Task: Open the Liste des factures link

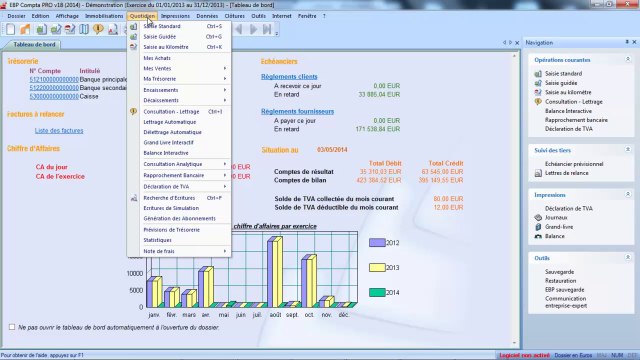Action: point(59,131)
